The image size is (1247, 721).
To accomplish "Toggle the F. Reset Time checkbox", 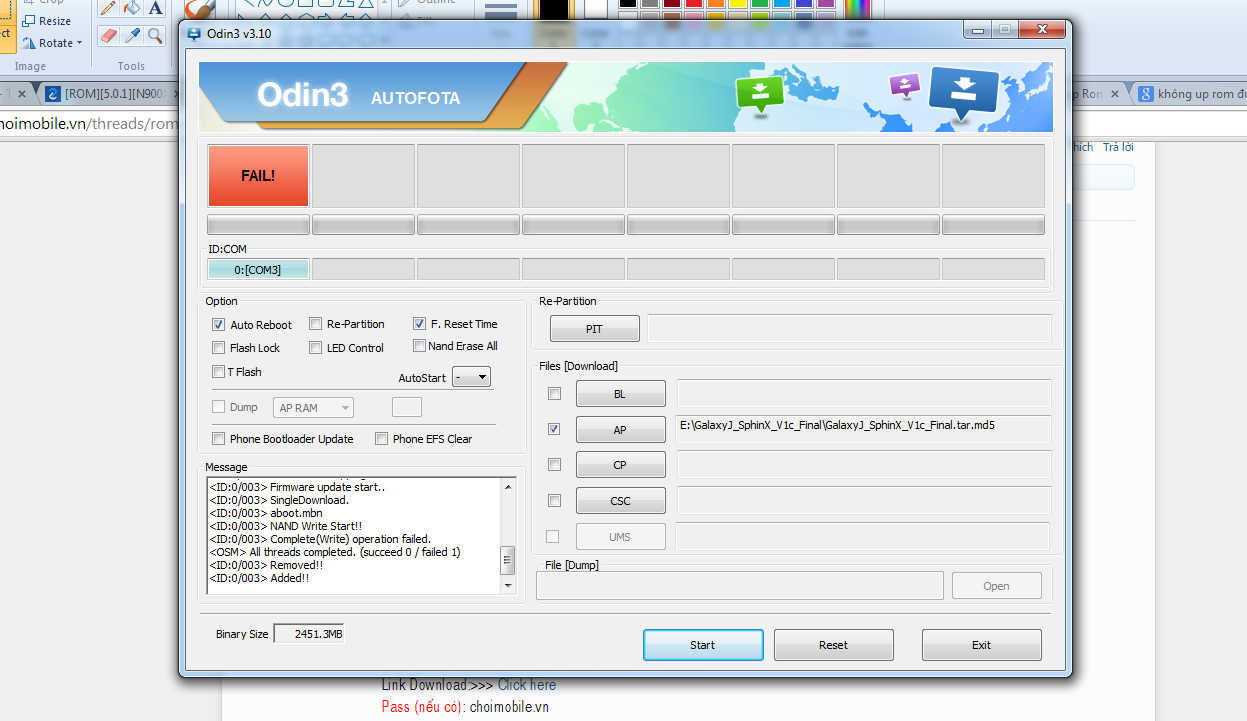I will pyautogui.click(x=419, y=324).
